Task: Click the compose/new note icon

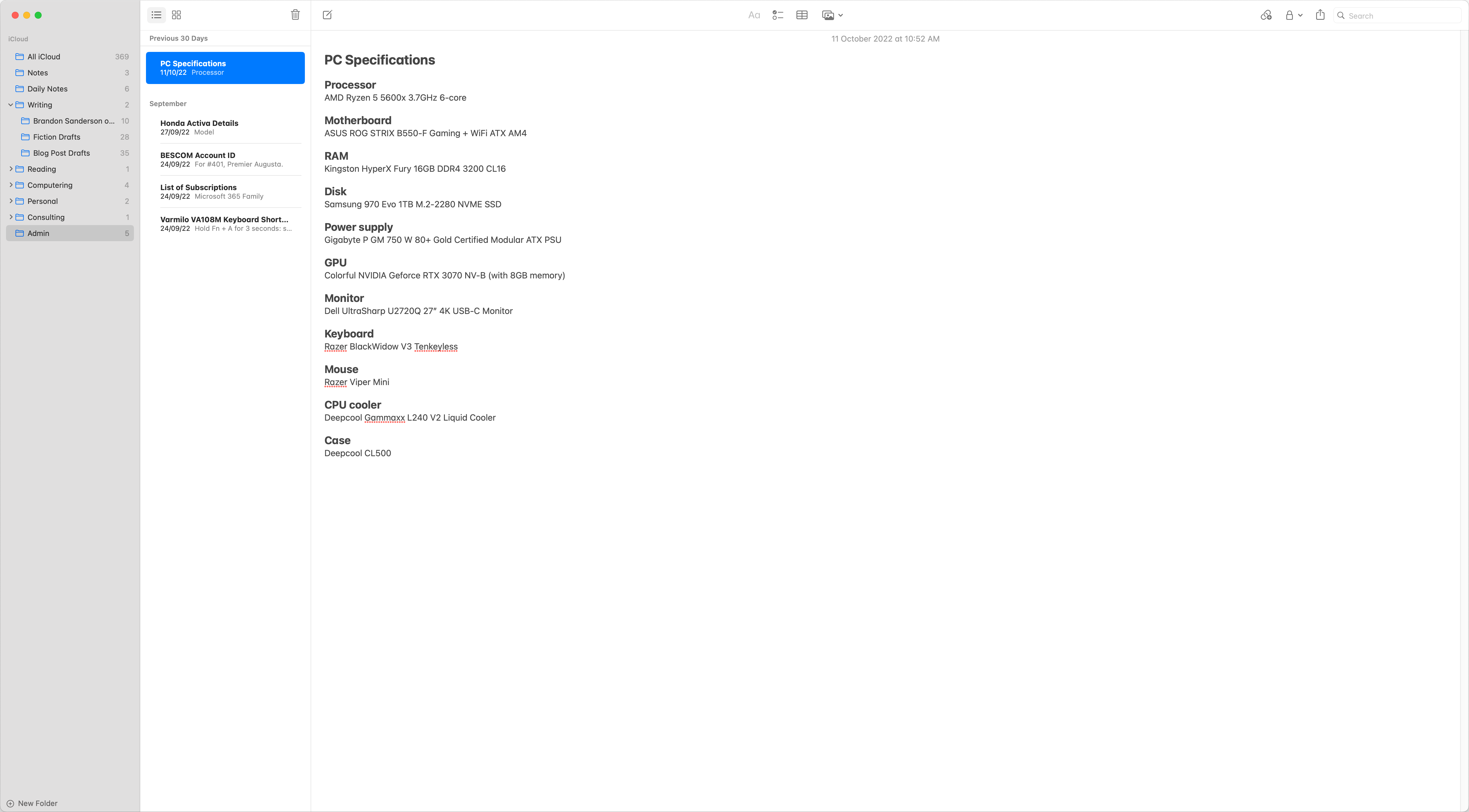Action: point(327,15)
